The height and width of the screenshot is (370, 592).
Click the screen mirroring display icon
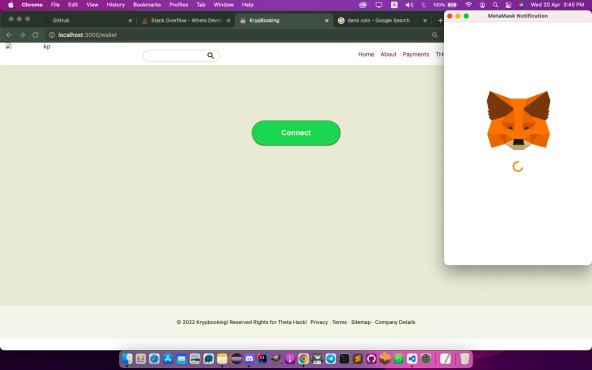tap(379, 5)
